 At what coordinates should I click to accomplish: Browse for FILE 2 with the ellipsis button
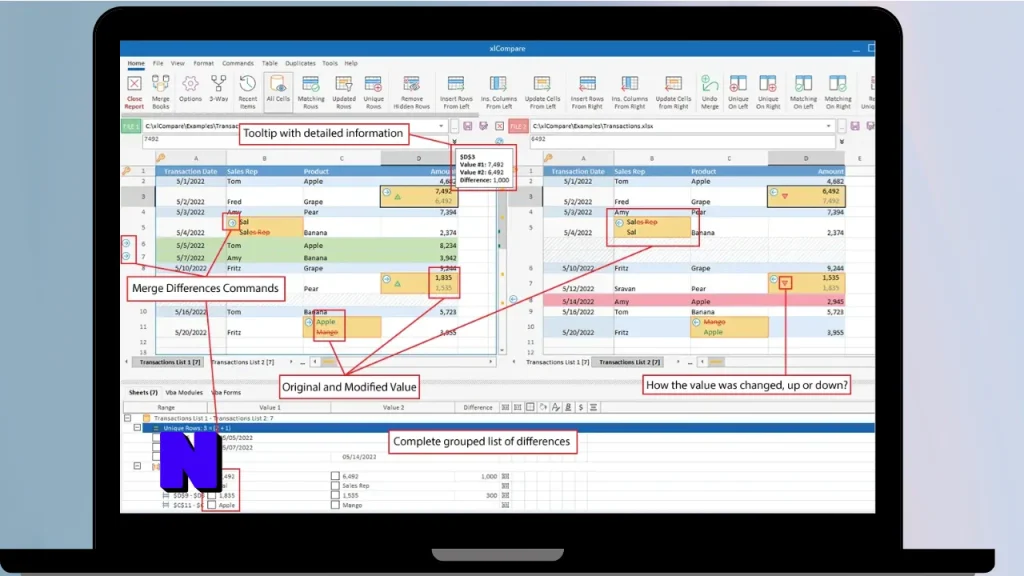pos(842,126)
